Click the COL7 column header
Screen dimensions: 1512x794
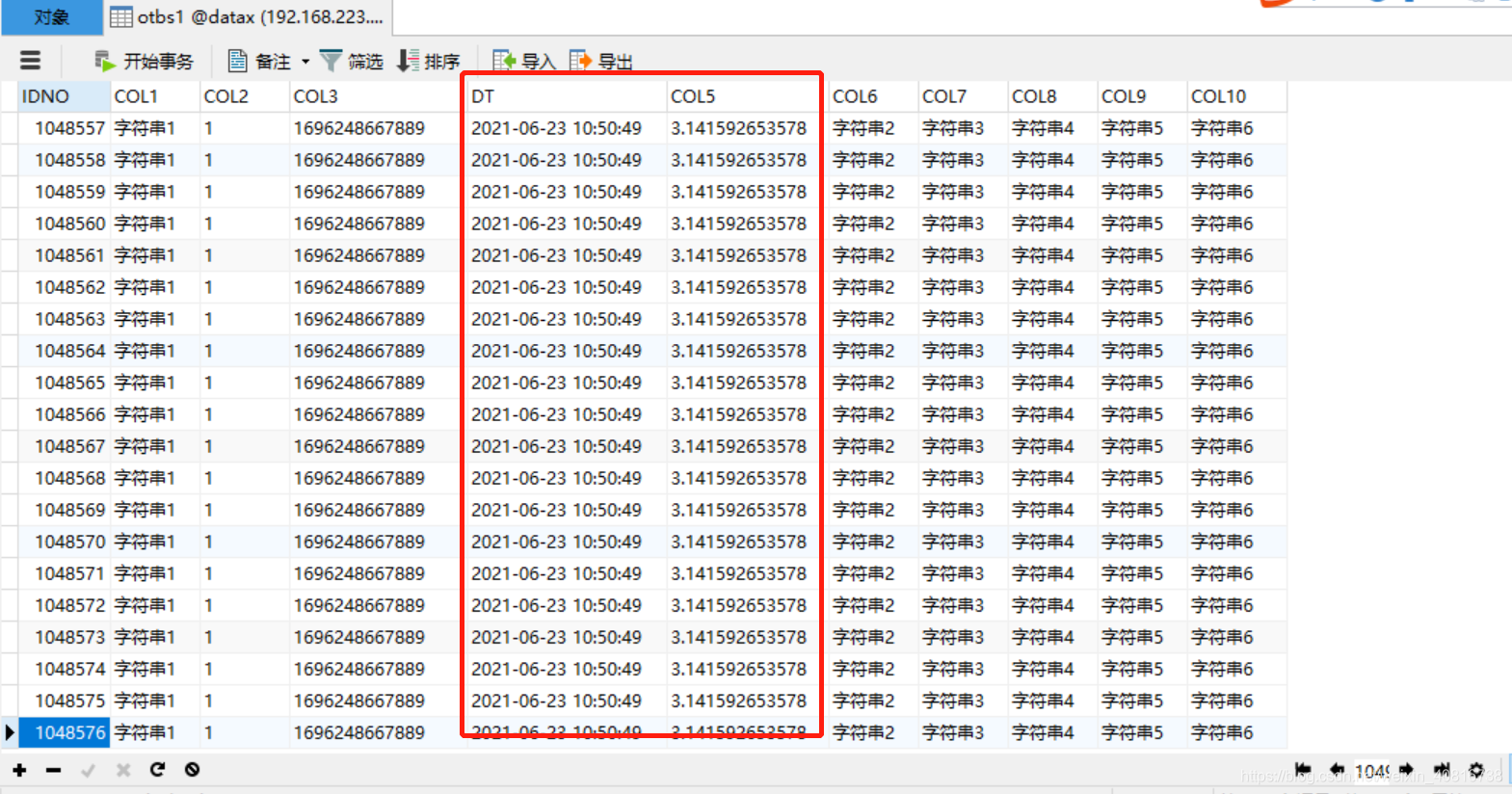(962, 96)
